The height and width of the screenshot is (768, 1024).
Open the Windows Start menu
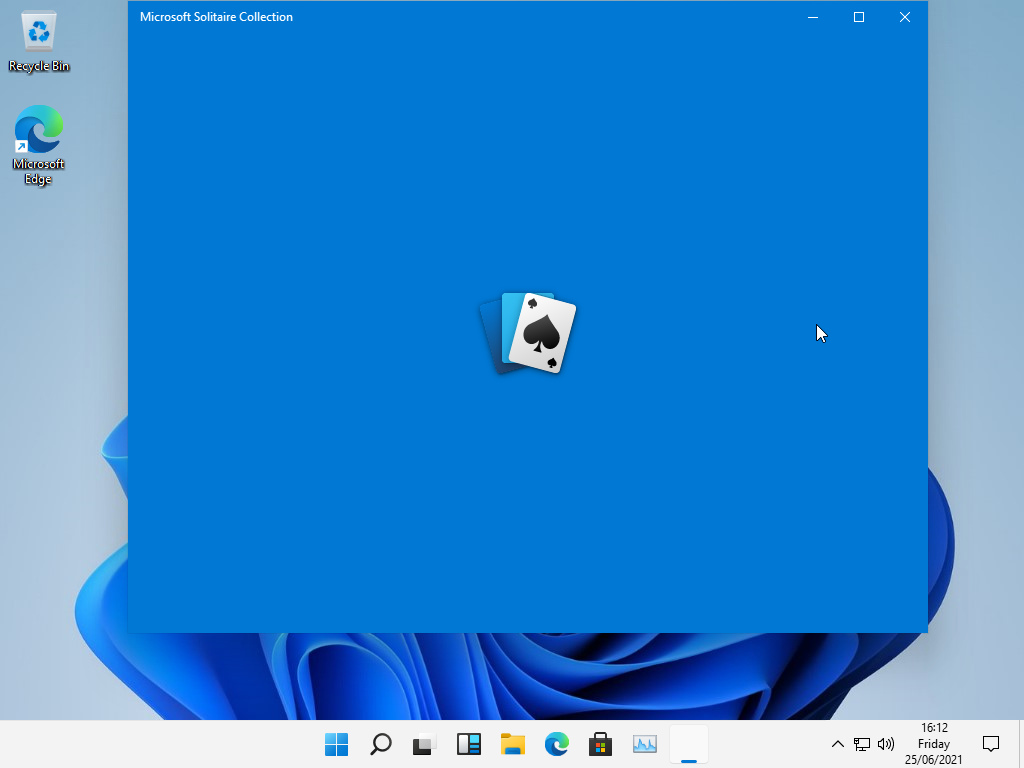click(x=336, y=744)
